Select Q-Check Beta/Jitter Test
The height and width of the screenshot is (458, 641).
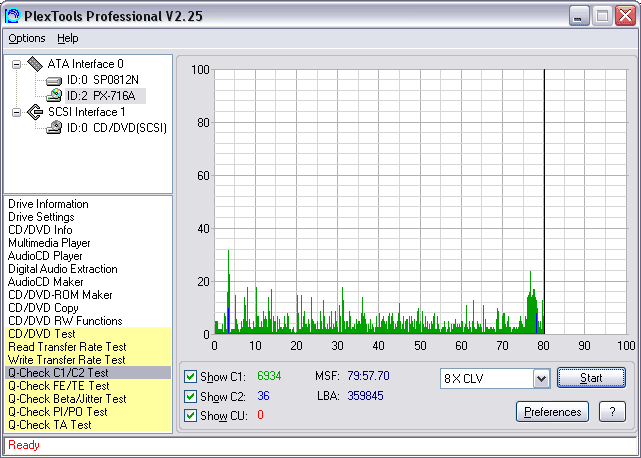click(x=87, y=399)
